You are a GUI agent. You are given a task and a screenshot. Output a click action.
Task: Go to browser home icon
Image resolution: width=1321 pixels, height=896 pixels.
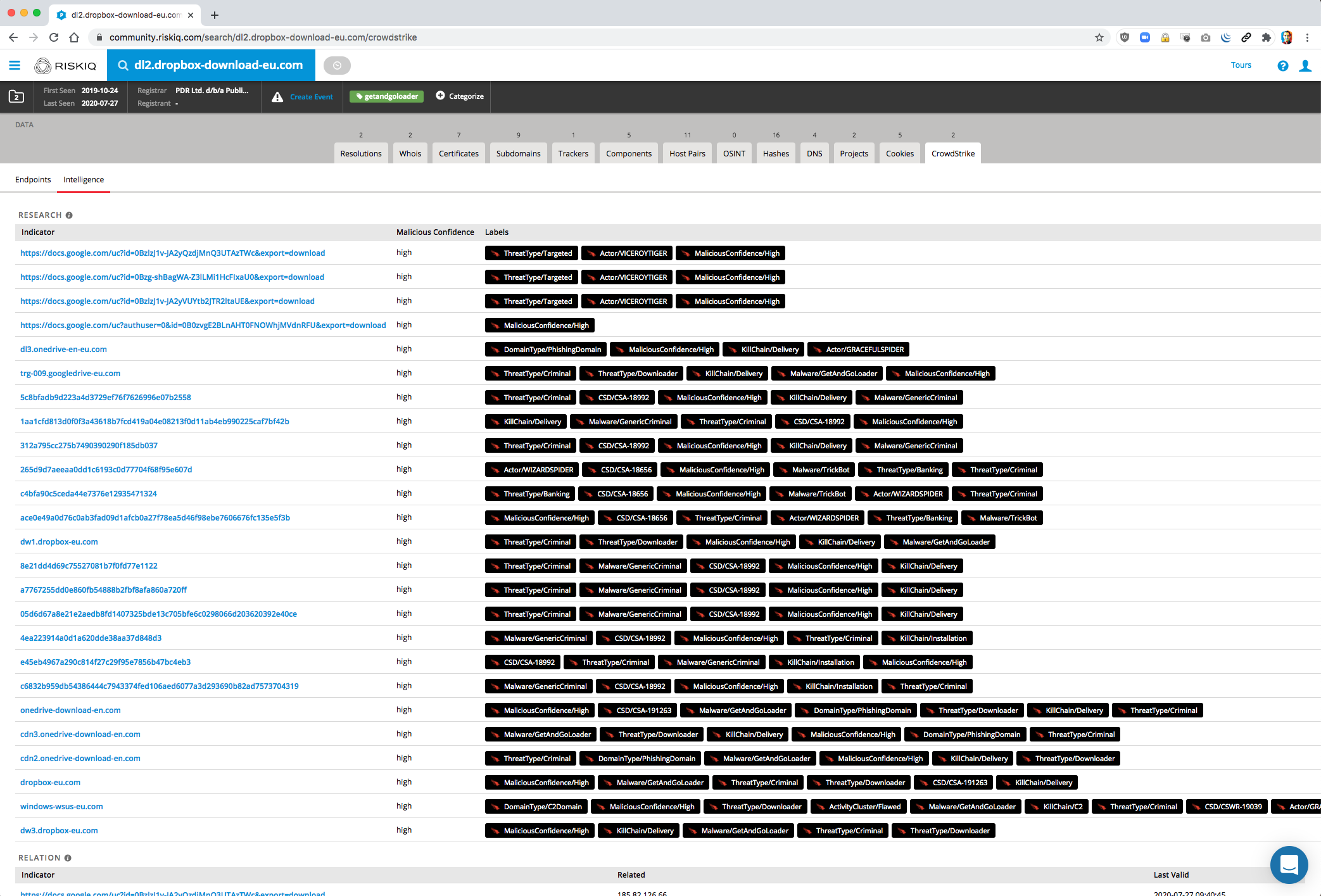click(x=74, y=37)
